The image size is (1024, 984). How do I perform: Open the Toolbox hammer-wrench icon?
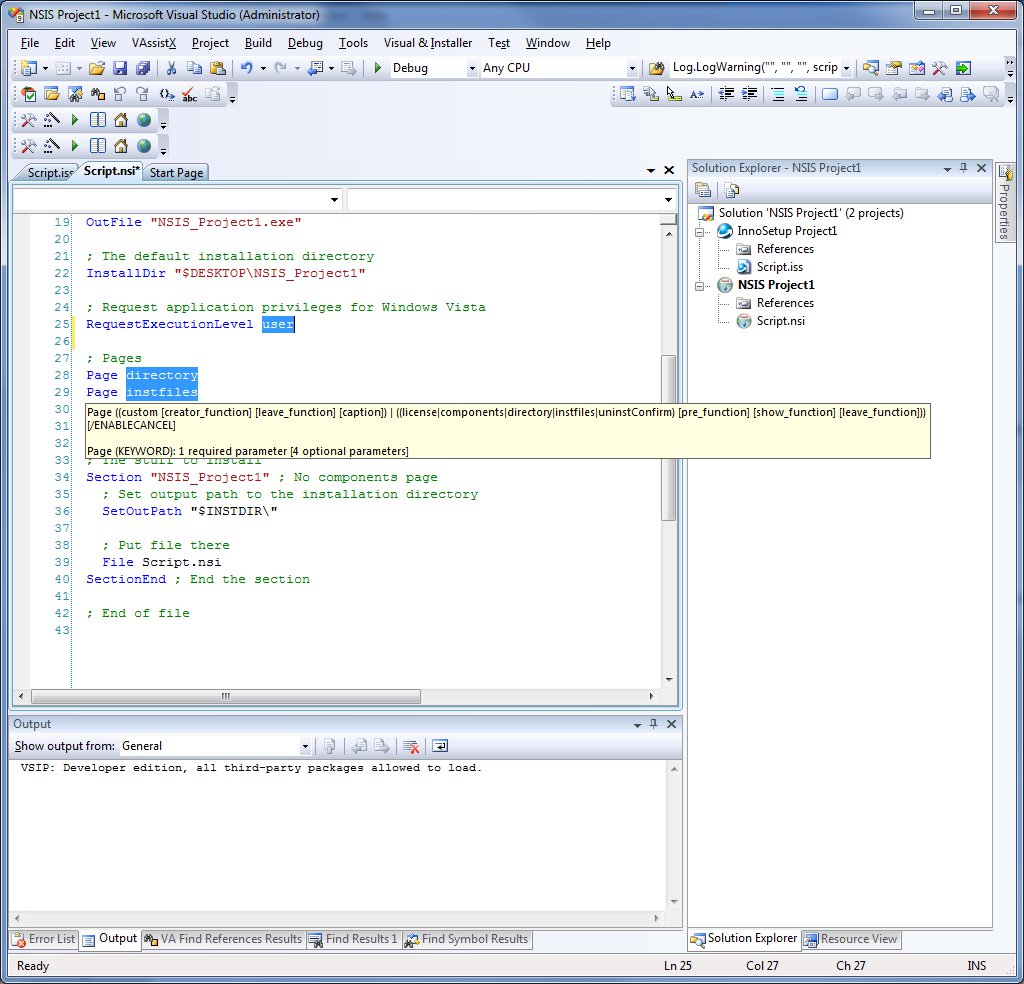(x=940, y=68)
